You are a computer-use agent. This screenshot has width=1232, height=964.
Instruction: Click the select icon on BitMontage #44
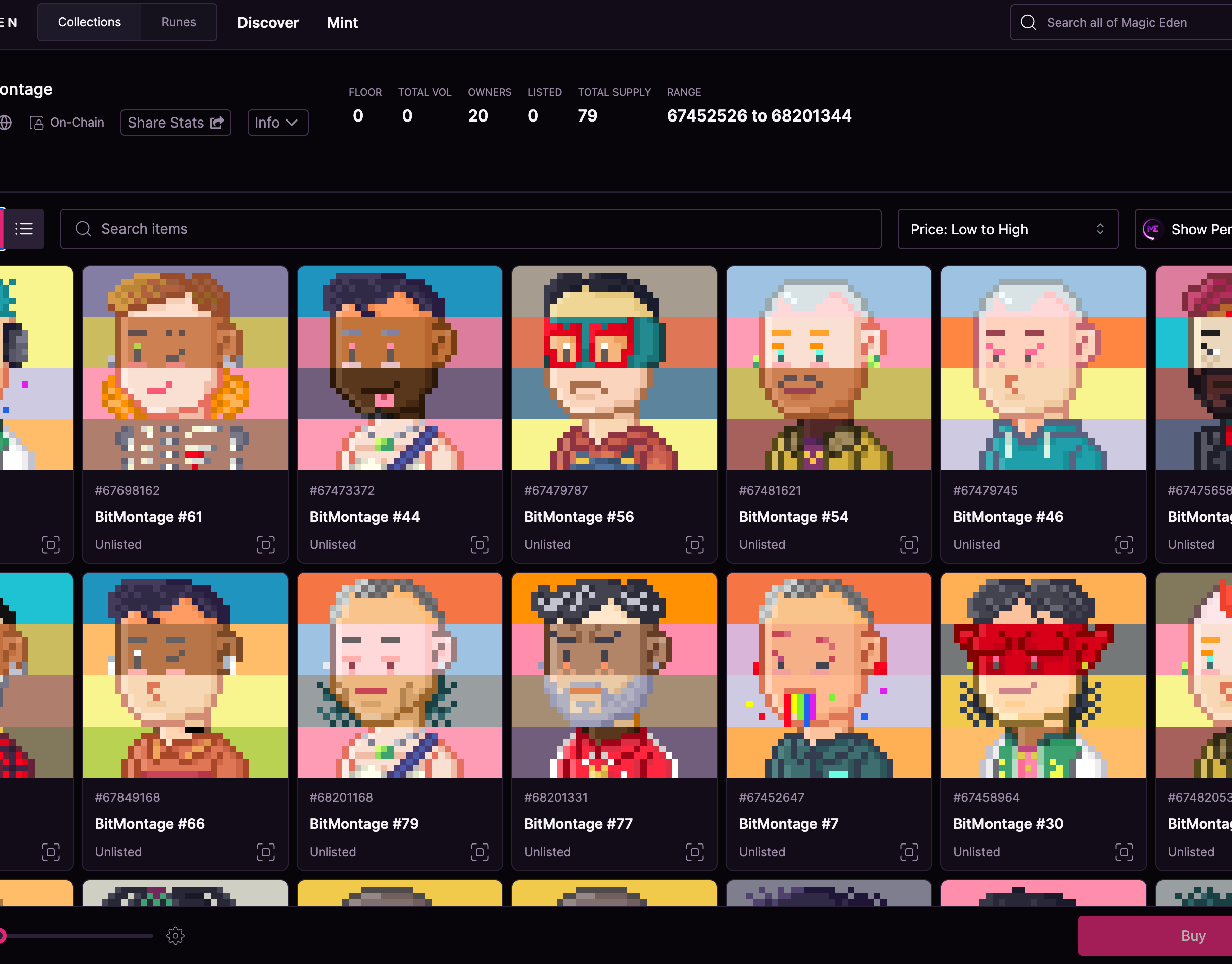point(480,545)
